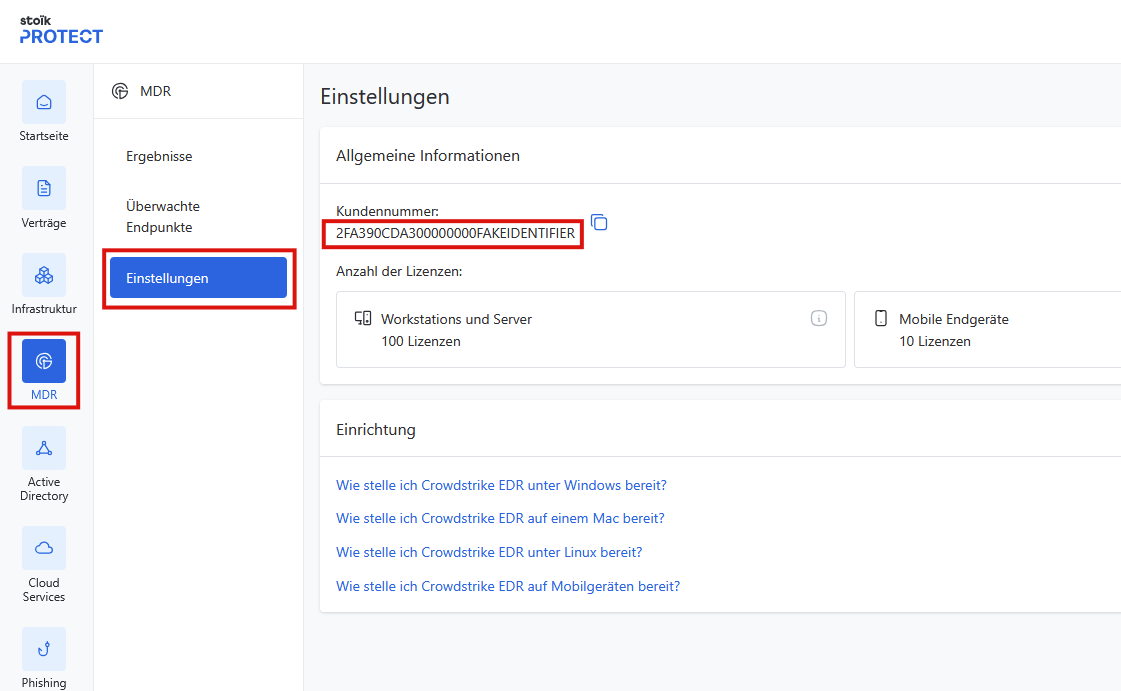This screenshot has width=1121, height=691.
Task: Open the Verträge contracts icon
Action: tap(44, 188)
